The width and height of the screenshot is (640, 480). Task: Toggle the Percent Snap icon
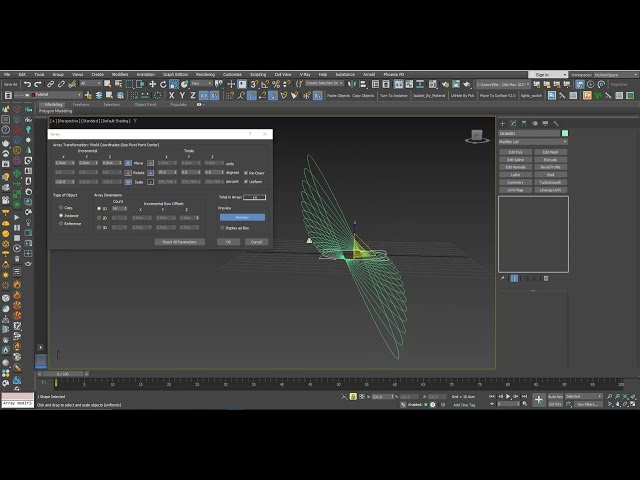[276, 84]
